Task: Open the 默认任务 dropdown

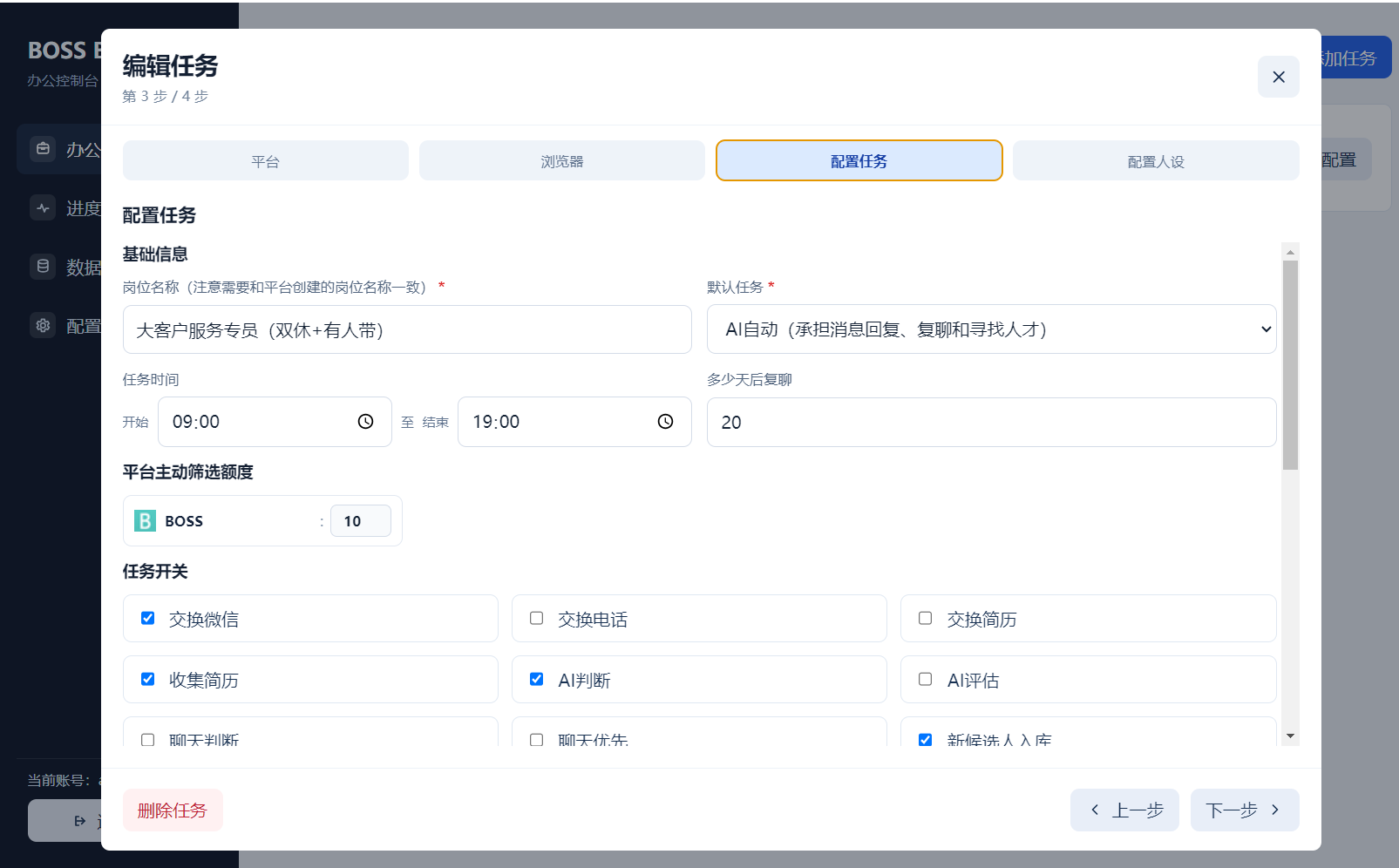Action: [991, 329]
